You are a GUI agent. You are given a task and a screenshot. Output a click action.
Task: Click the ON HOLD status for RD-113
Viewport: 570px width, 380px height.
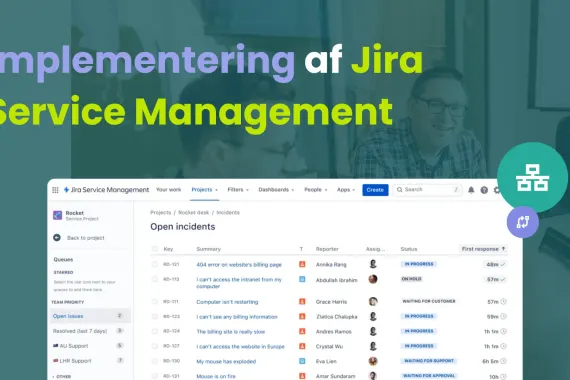click(411, 279)
